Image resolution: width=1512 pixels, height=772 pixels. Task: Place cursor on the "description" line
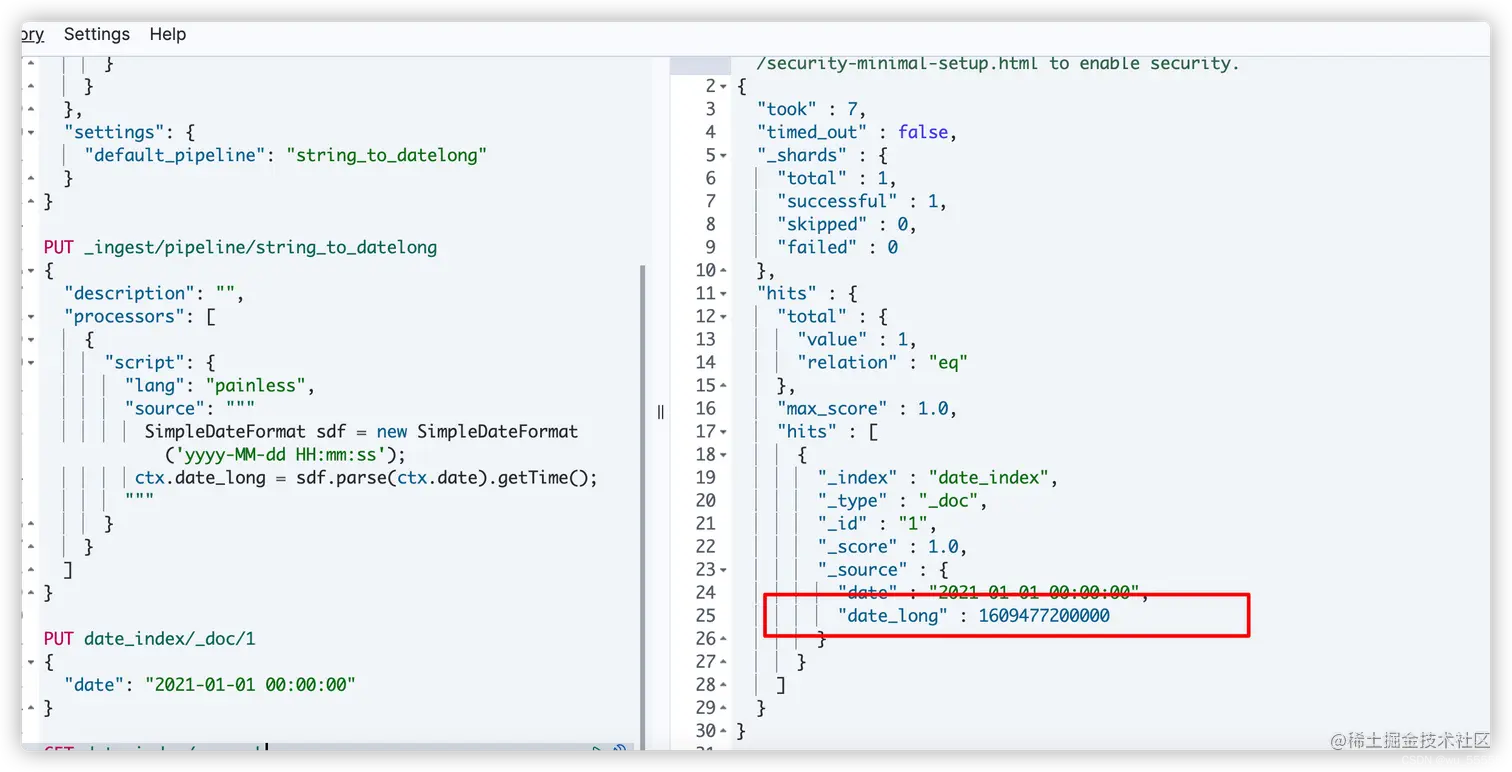pyautogui.click(x=154, y=293)
